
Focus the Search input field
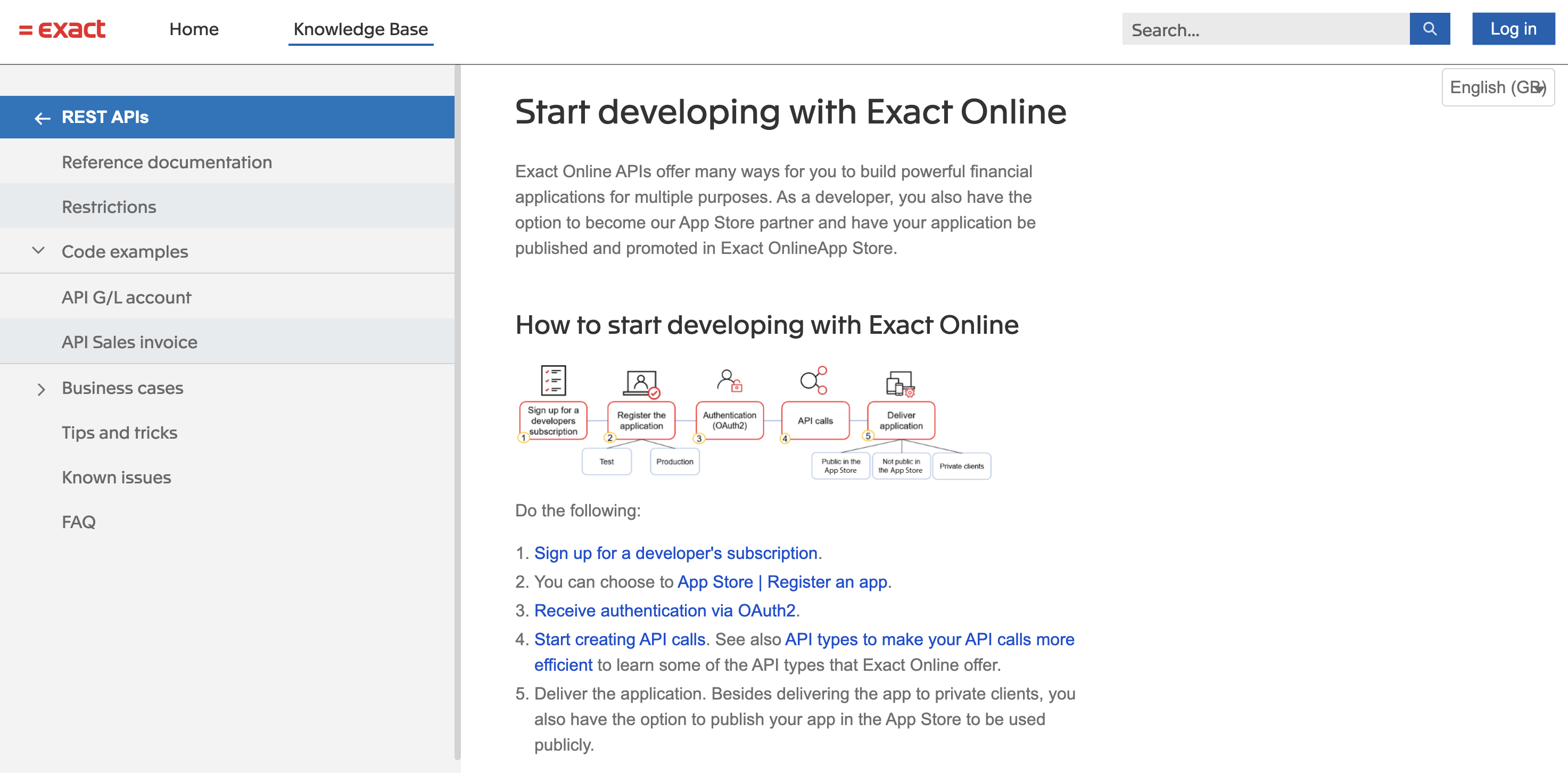[1266, 29]
